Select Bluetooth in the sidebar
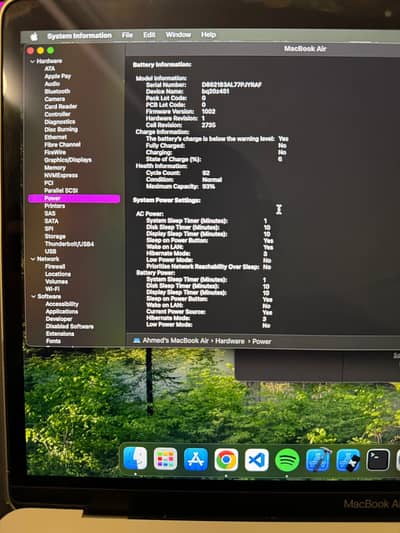Screen dimensions: 400x533 (x=57, y=91)
